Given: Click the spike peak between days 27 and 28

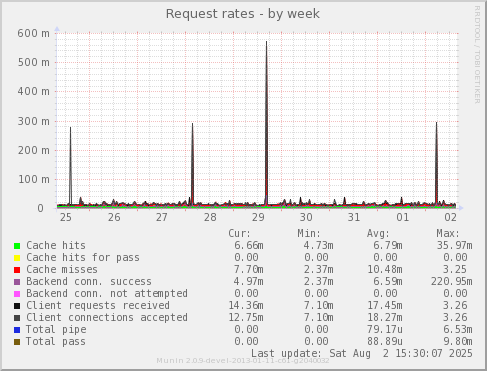Looking at the screenshot, I should point(192,124).
